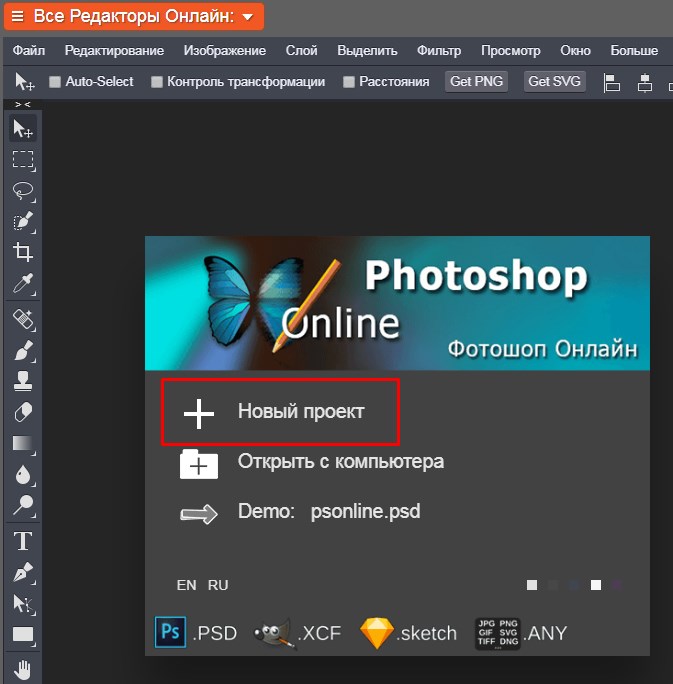Select the Rectangle shape tool
673x684 pixels.
pyautogui.click(x=23, y=635)
